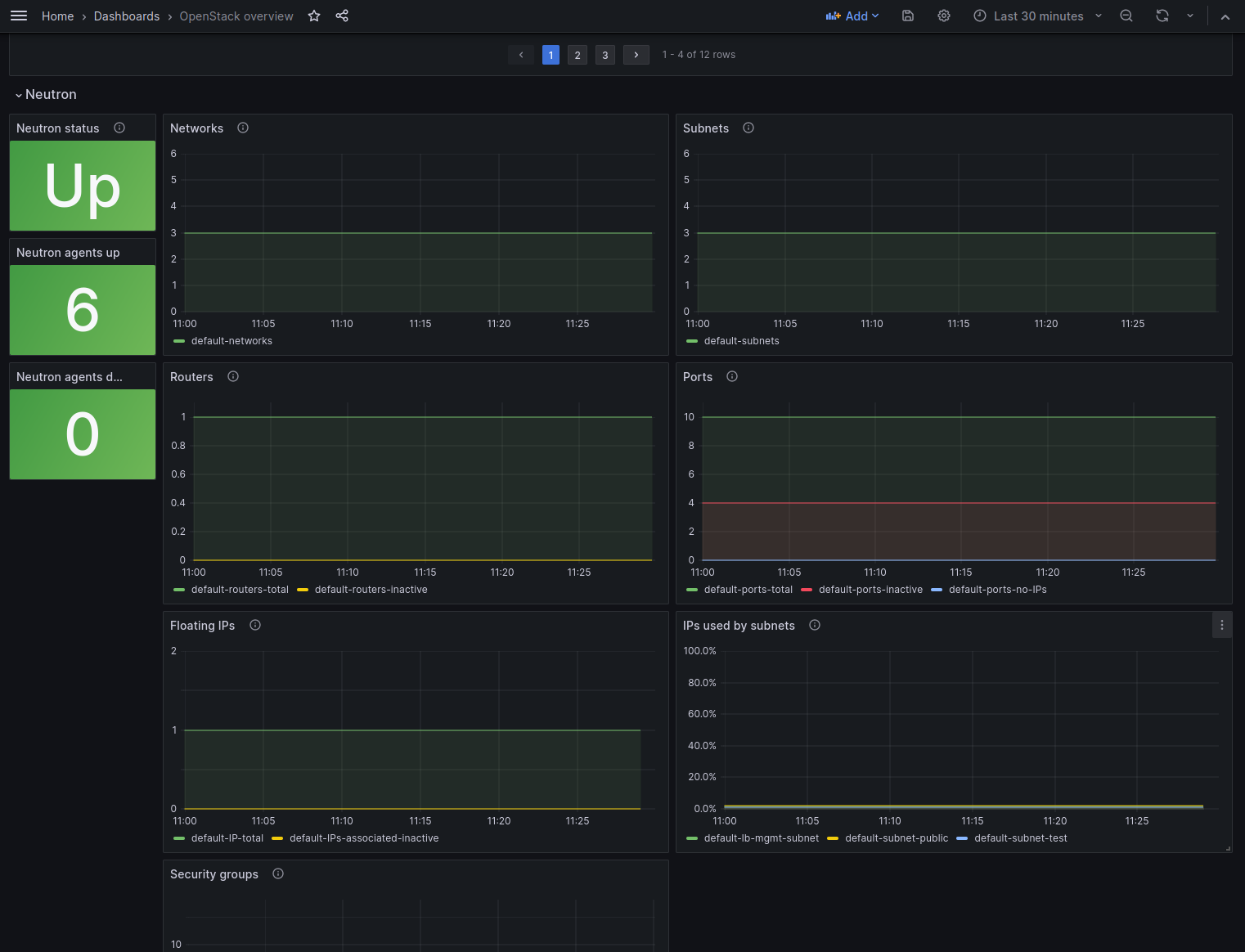Toggle default-routers-total series in legend
Screen dimensions: 1245x952
point(239,590)
